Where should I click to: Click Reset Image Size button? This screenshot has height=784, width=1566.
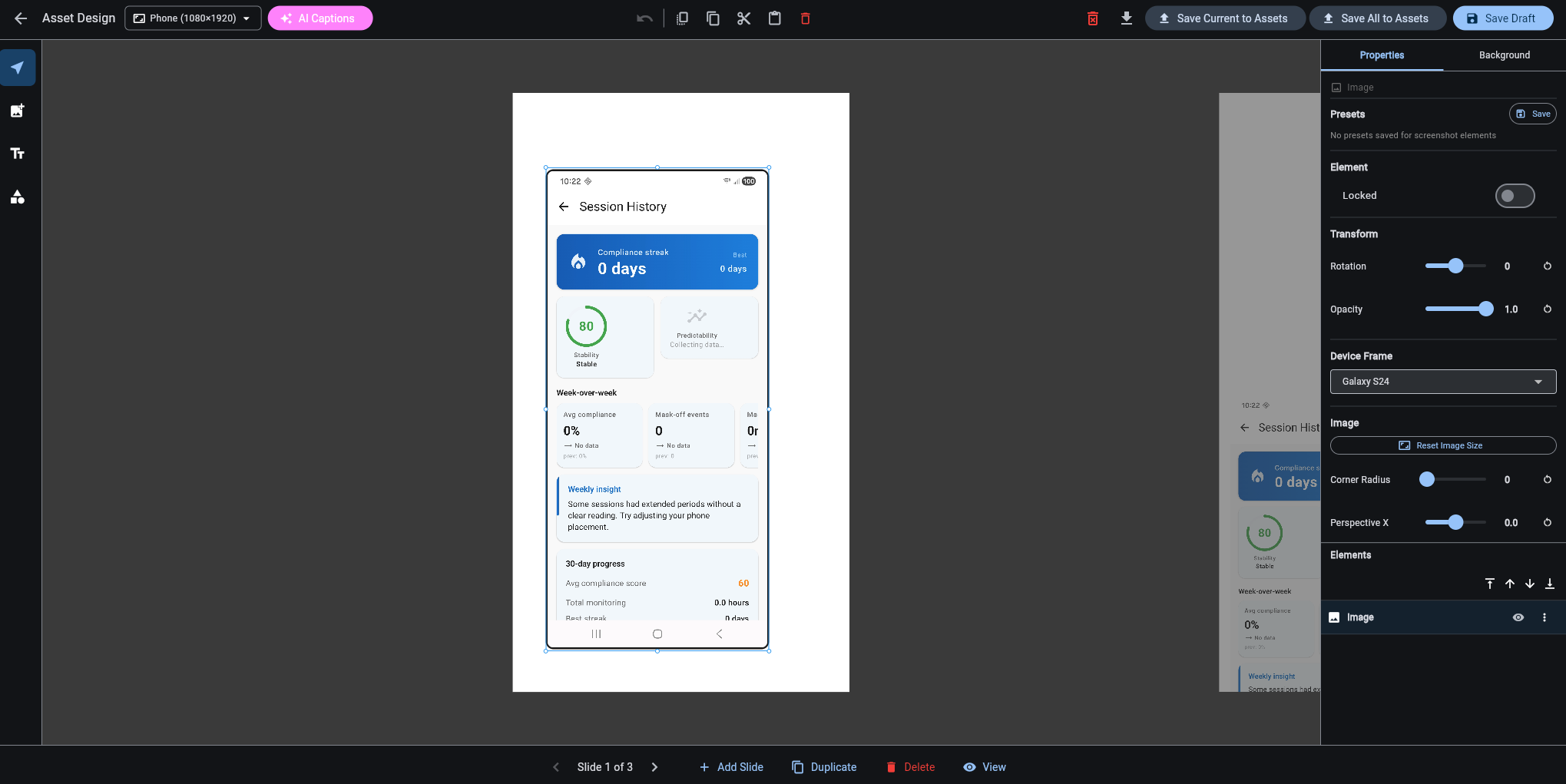[1442, 445]
